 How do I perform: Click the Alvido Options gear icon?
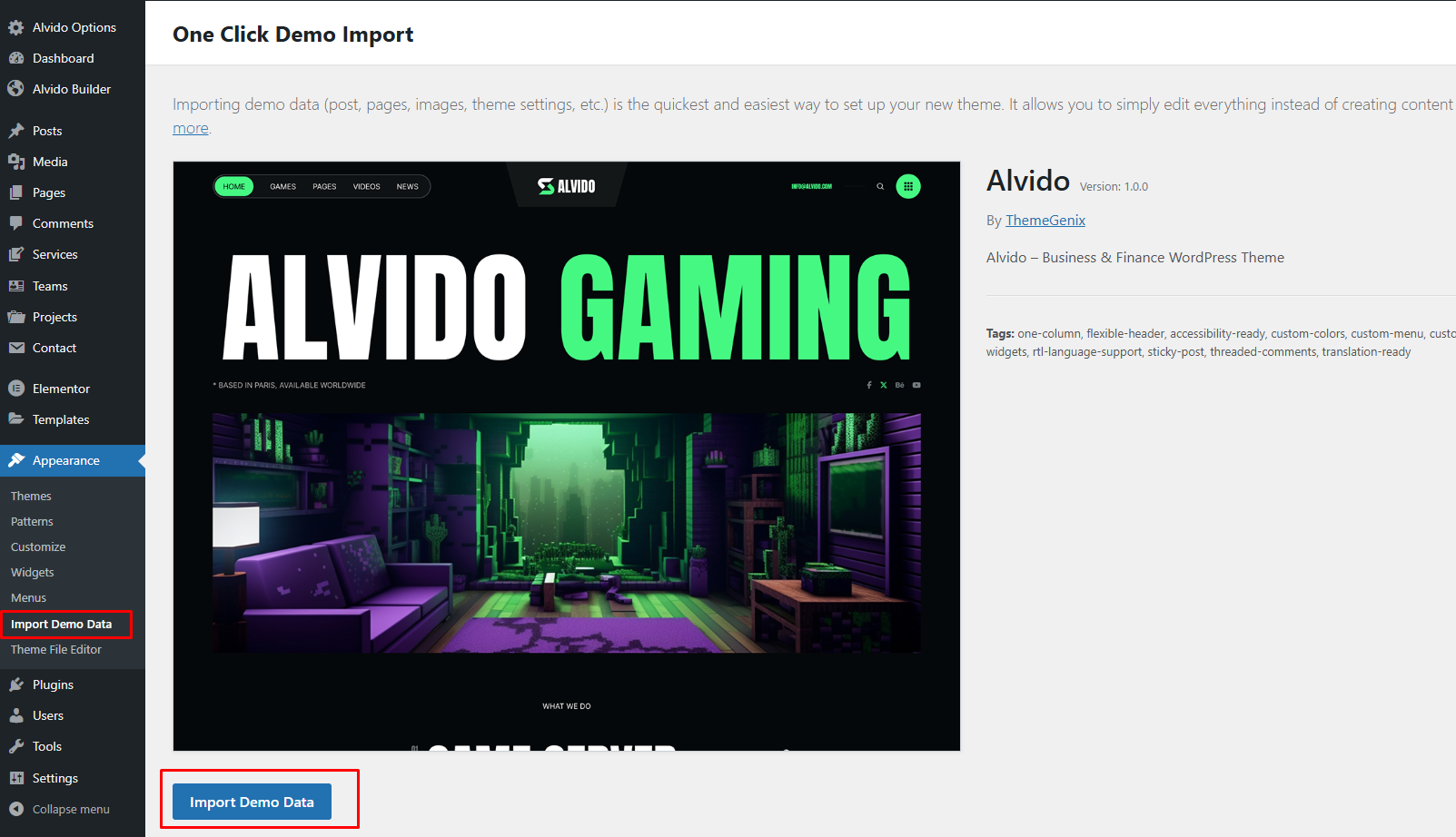[x=16, y=27]
